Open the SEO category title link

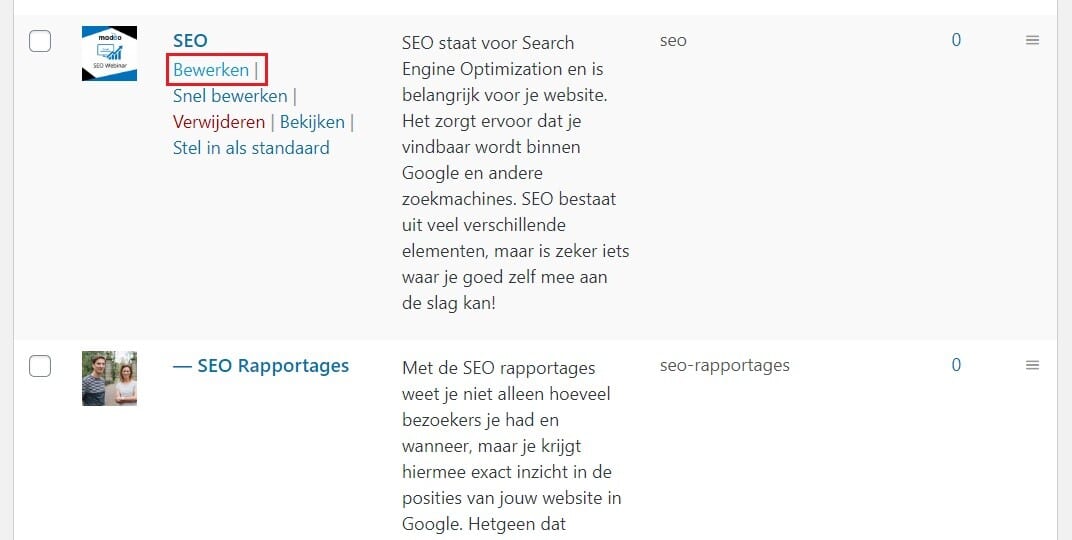click(x=190, y=40)
